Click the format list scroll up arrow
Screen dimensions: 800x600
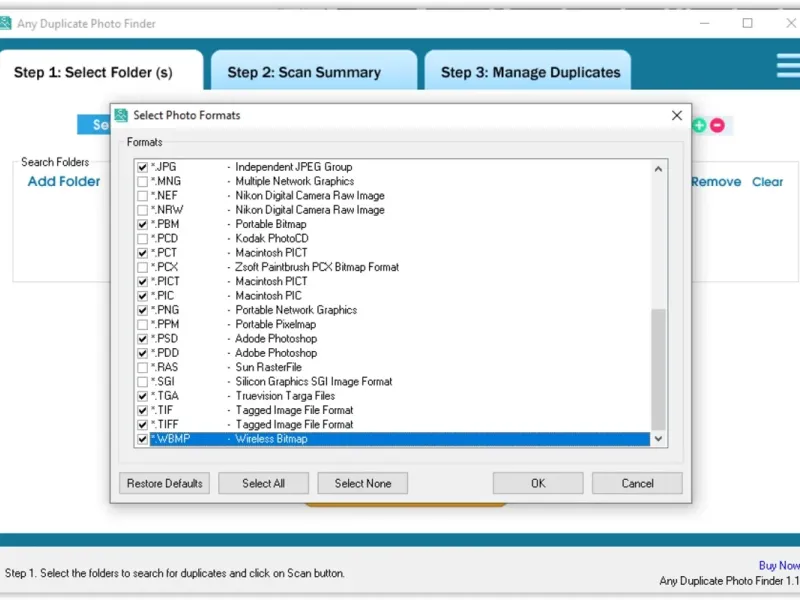658,169
